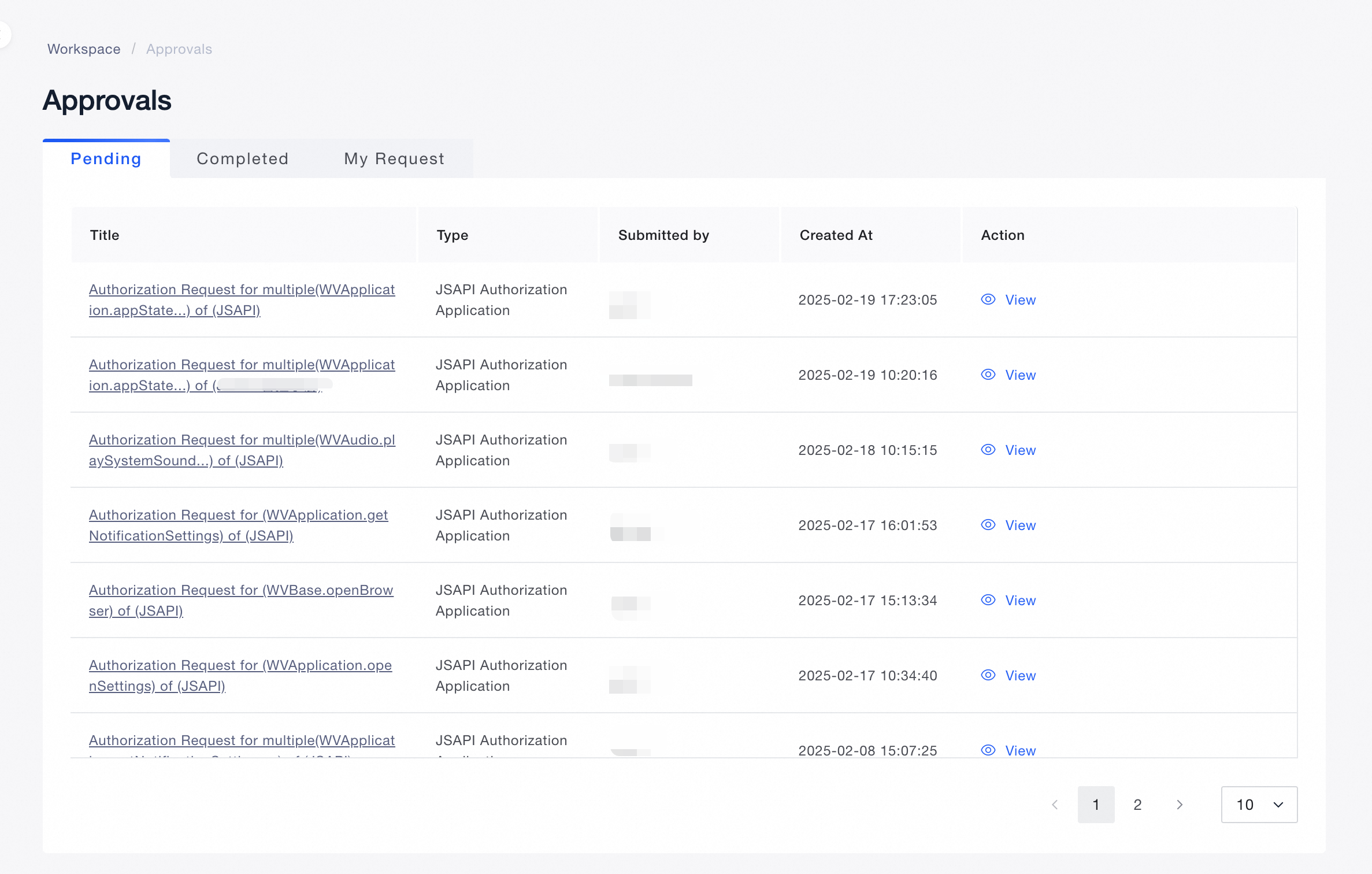The width and height of the screenshot is (1372, 874).
Task: Click View for WVApplication.openSettings request
Action: coord(1020,675)
